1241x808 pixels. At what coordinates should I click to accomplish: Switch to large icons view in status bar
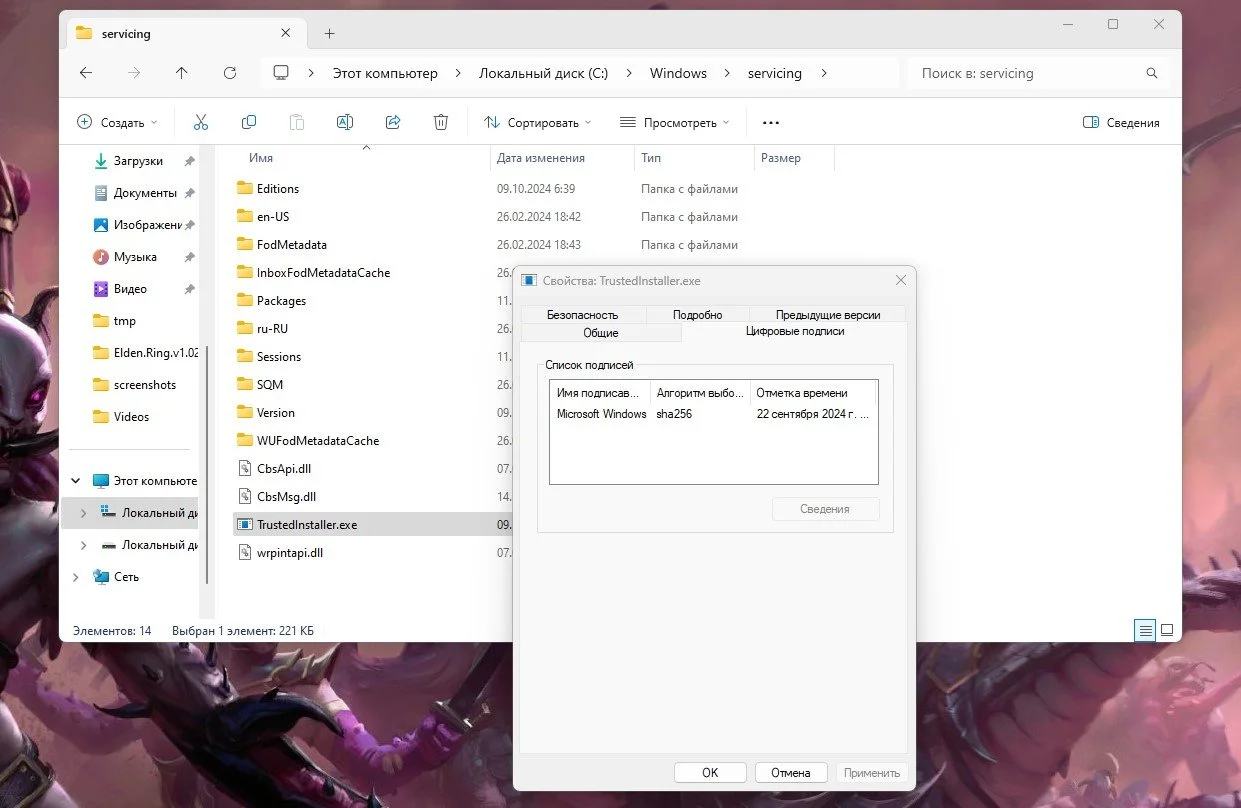1166,630
